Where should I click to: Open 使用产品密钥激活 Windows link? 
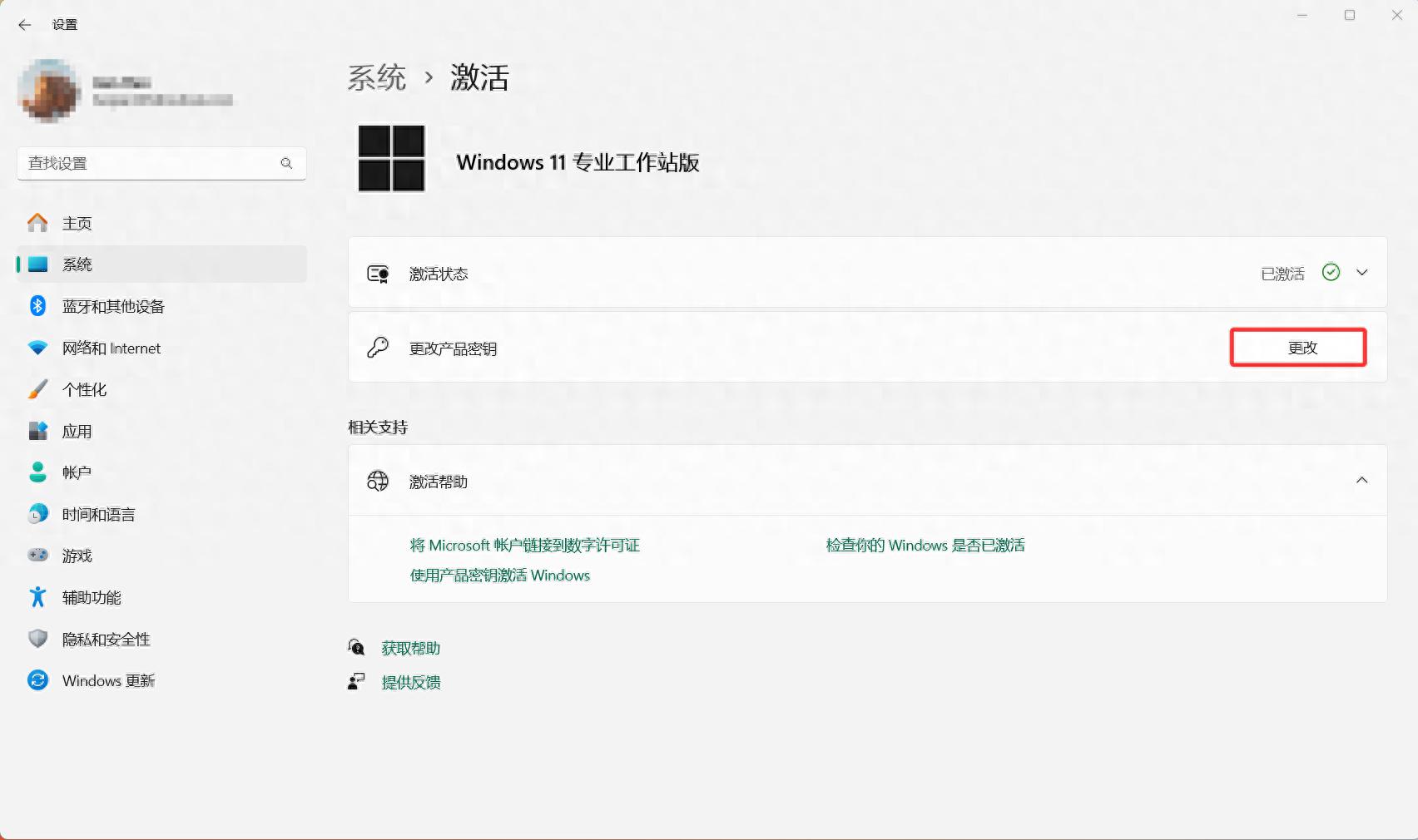500,576
